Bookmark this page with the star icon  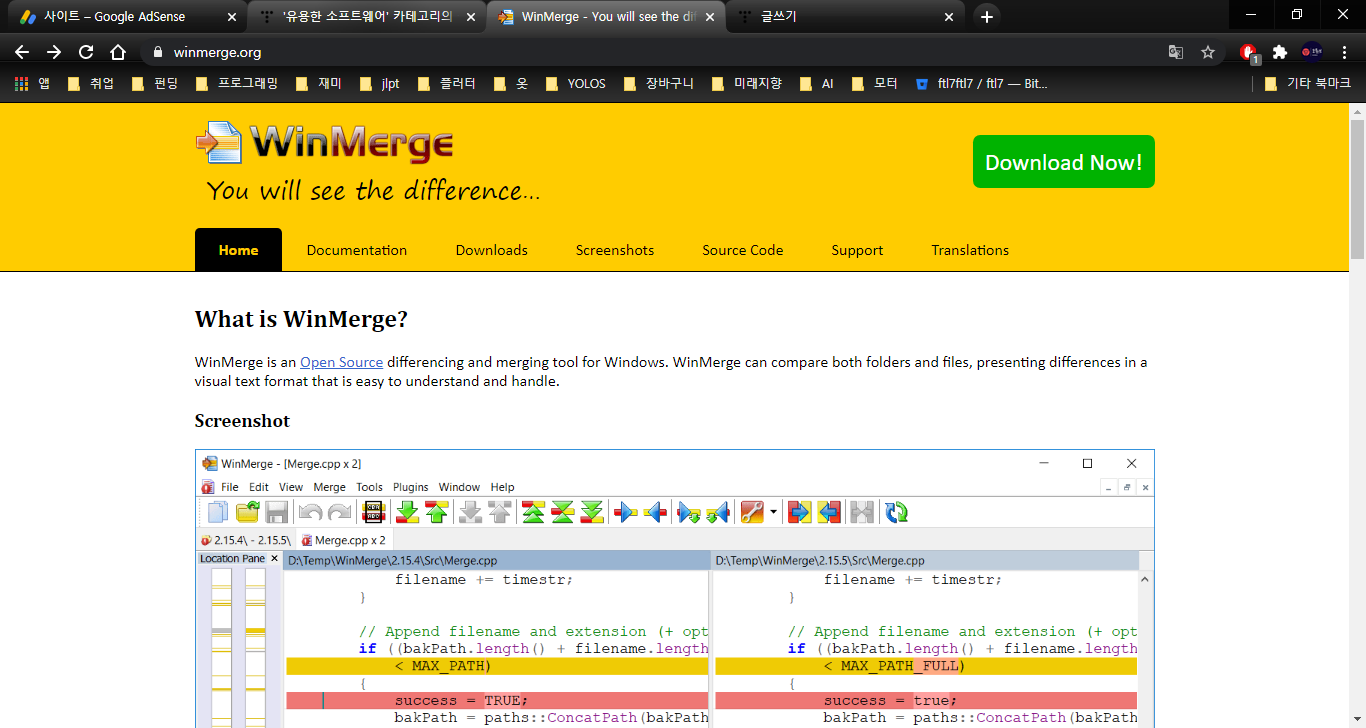(x=1208, y=52)
